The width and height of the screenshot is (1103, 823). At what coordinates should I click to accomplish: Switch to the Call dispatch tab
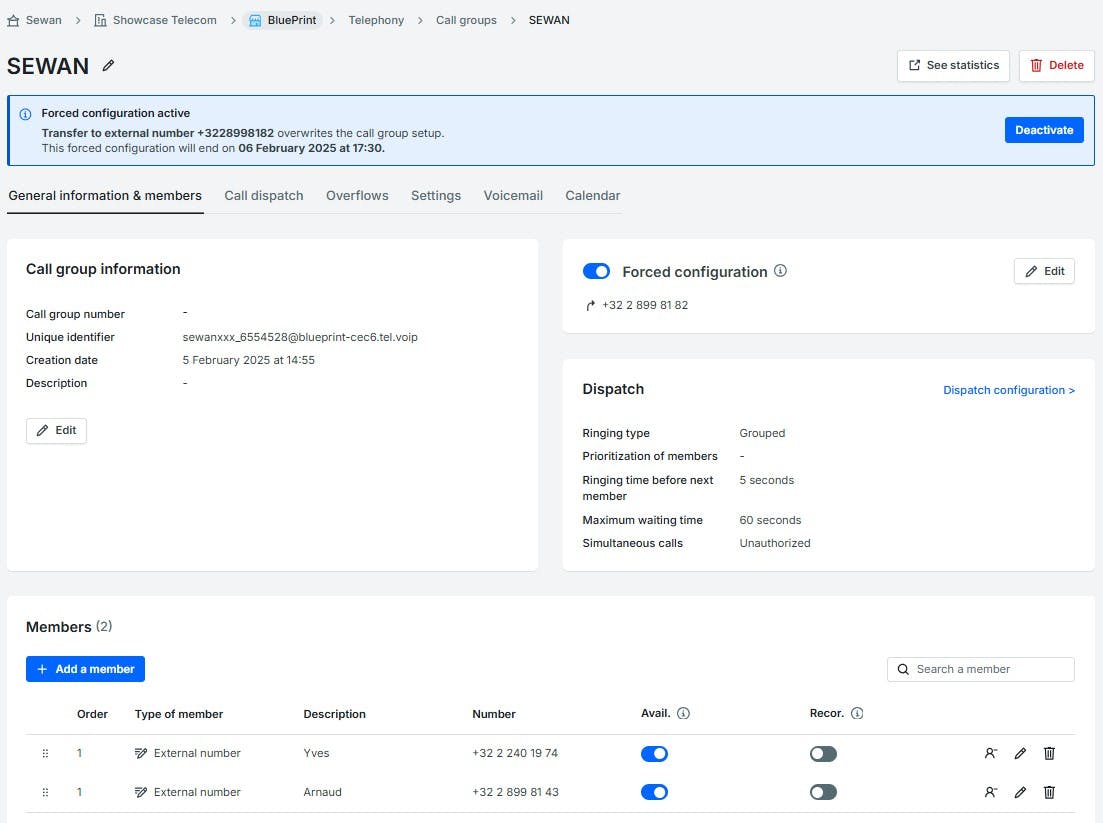pyautogui.click(x=263, y=196)
